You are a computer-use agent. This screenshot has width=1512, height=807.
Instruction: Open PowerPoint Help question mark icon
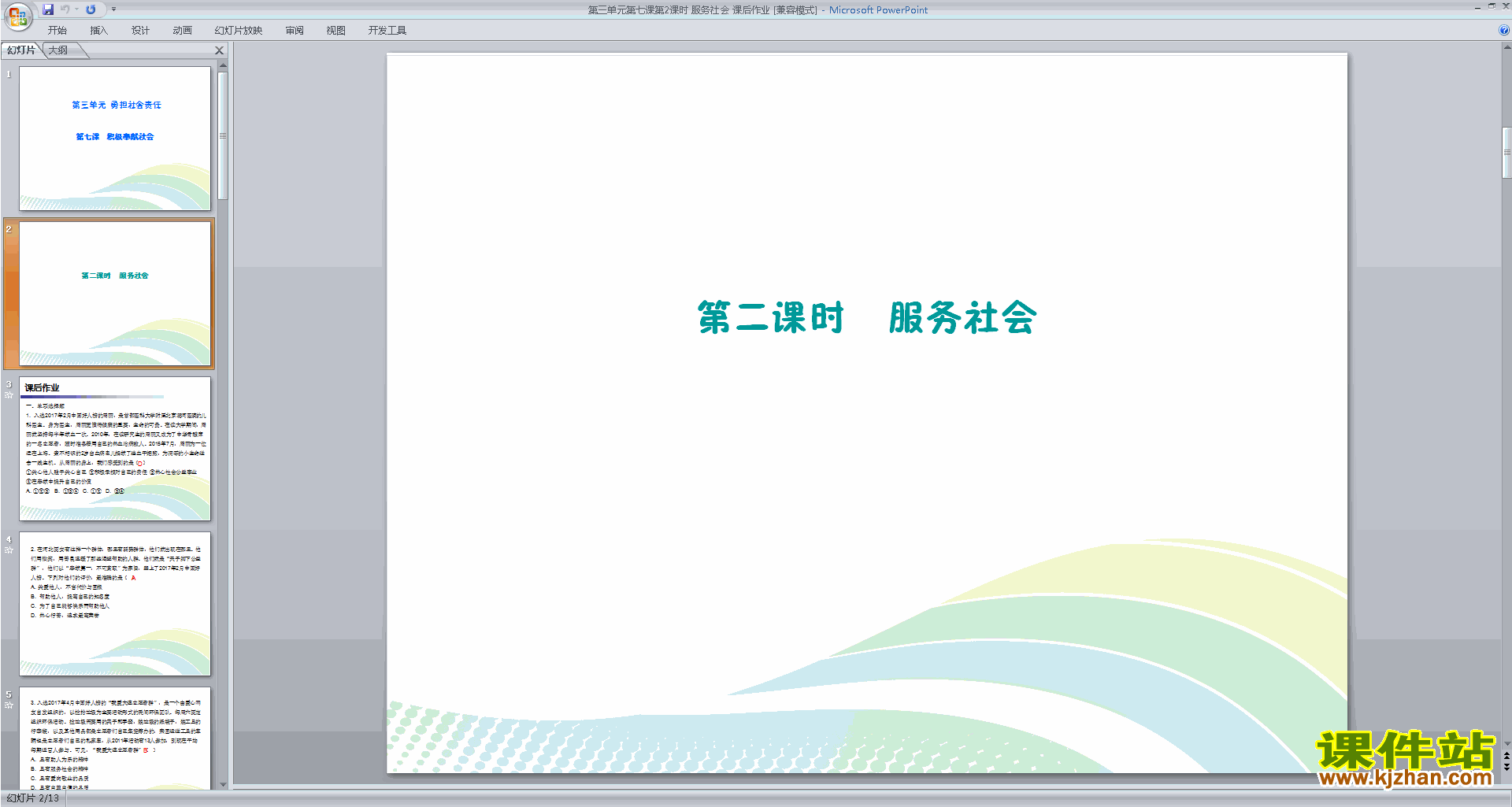tap(1503, 31)
